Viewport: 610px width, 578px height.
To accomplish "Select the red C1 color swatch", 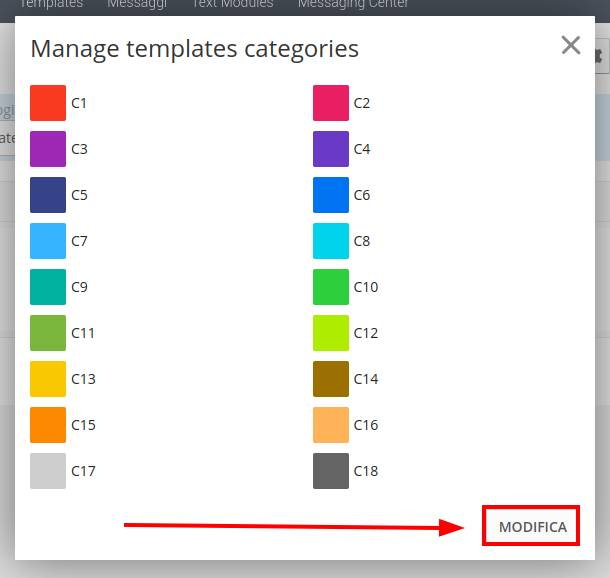I will [48, 103].
